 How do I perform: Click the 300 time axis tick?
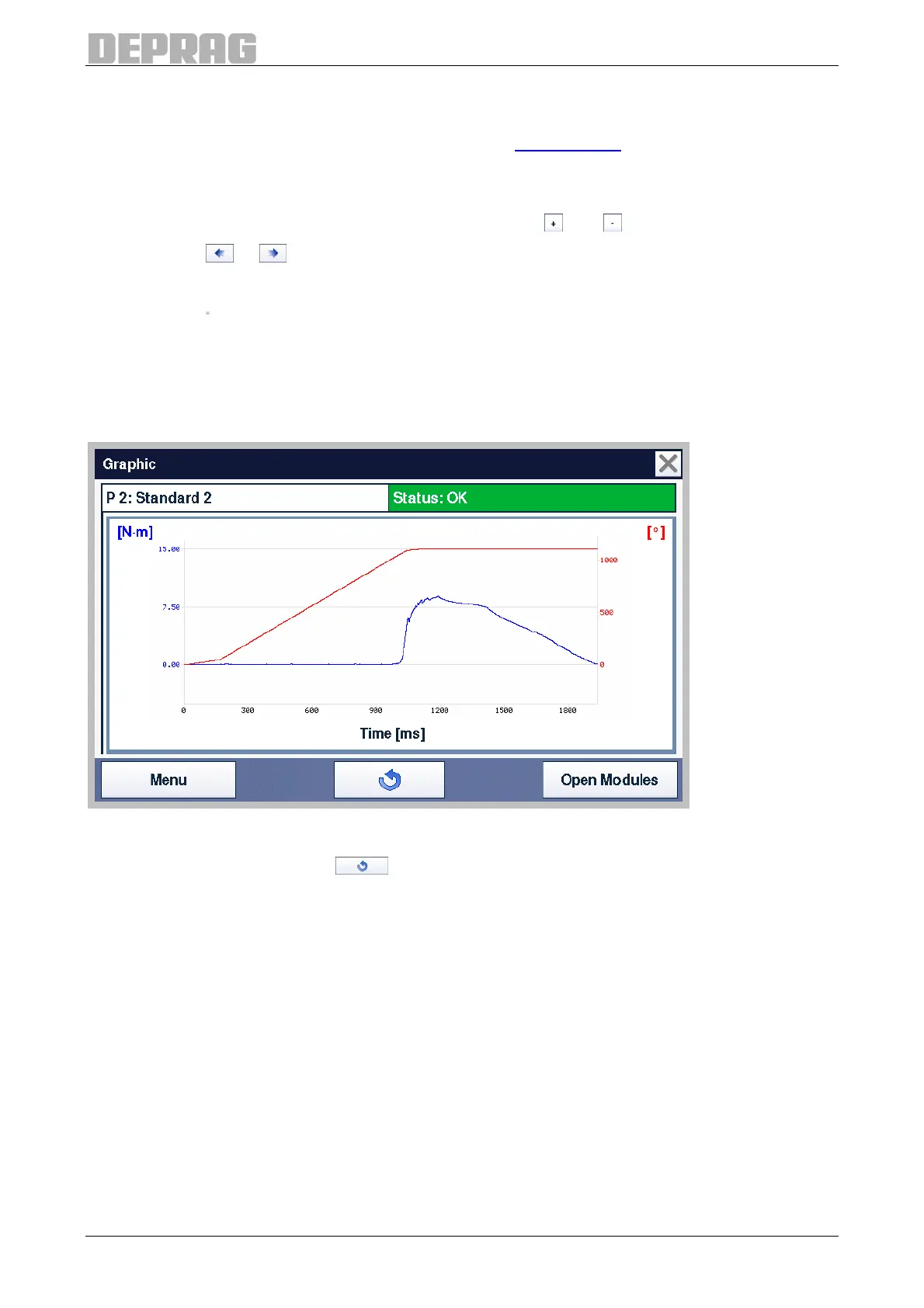click(248, 710)
